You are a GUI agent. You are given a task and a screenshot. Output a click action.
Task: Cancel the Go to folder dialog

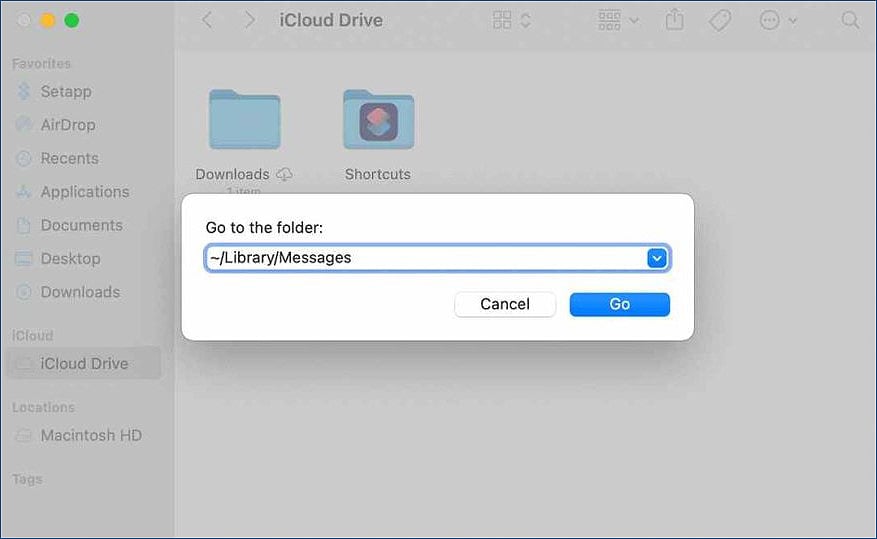(x=505, y=304)
